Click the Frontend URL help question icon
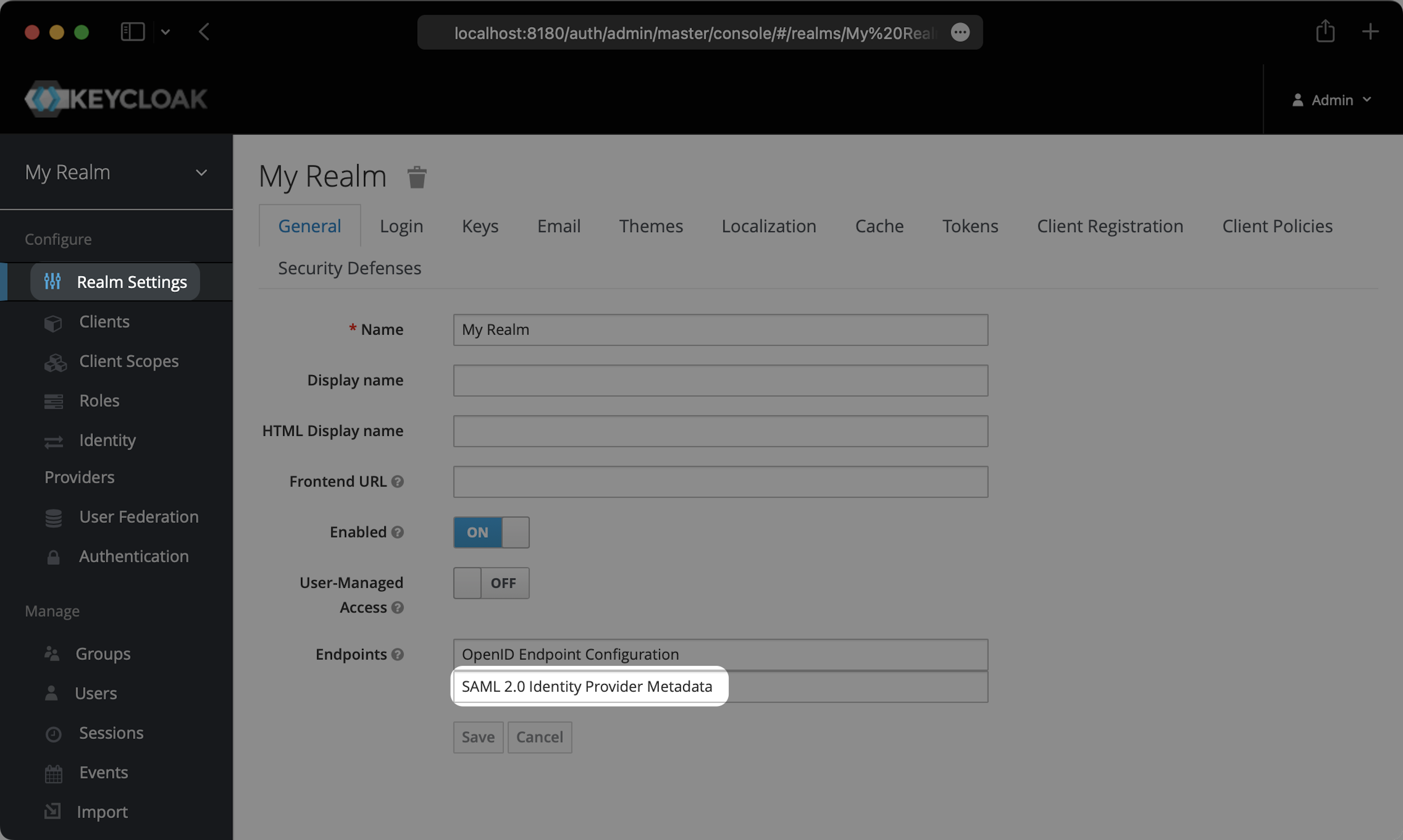 [x=397, y=481]
